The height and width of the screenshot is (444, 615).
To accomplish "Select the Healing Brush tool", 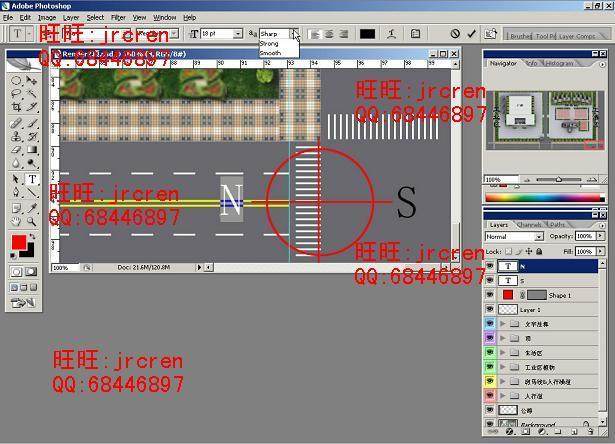I will click(x=16, y=124).
